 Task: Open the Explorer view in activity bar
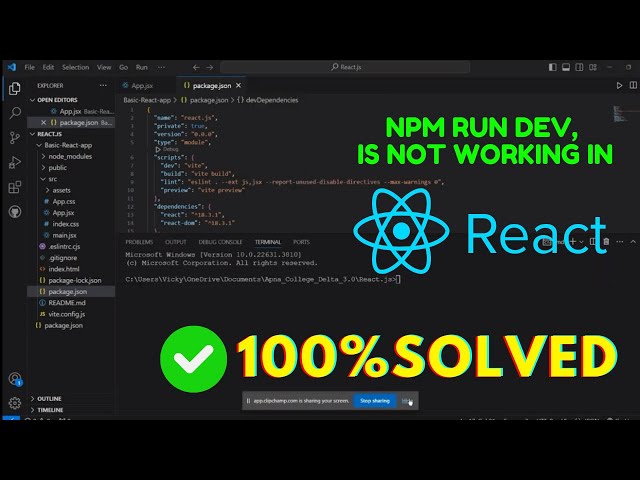click(15, 88)
